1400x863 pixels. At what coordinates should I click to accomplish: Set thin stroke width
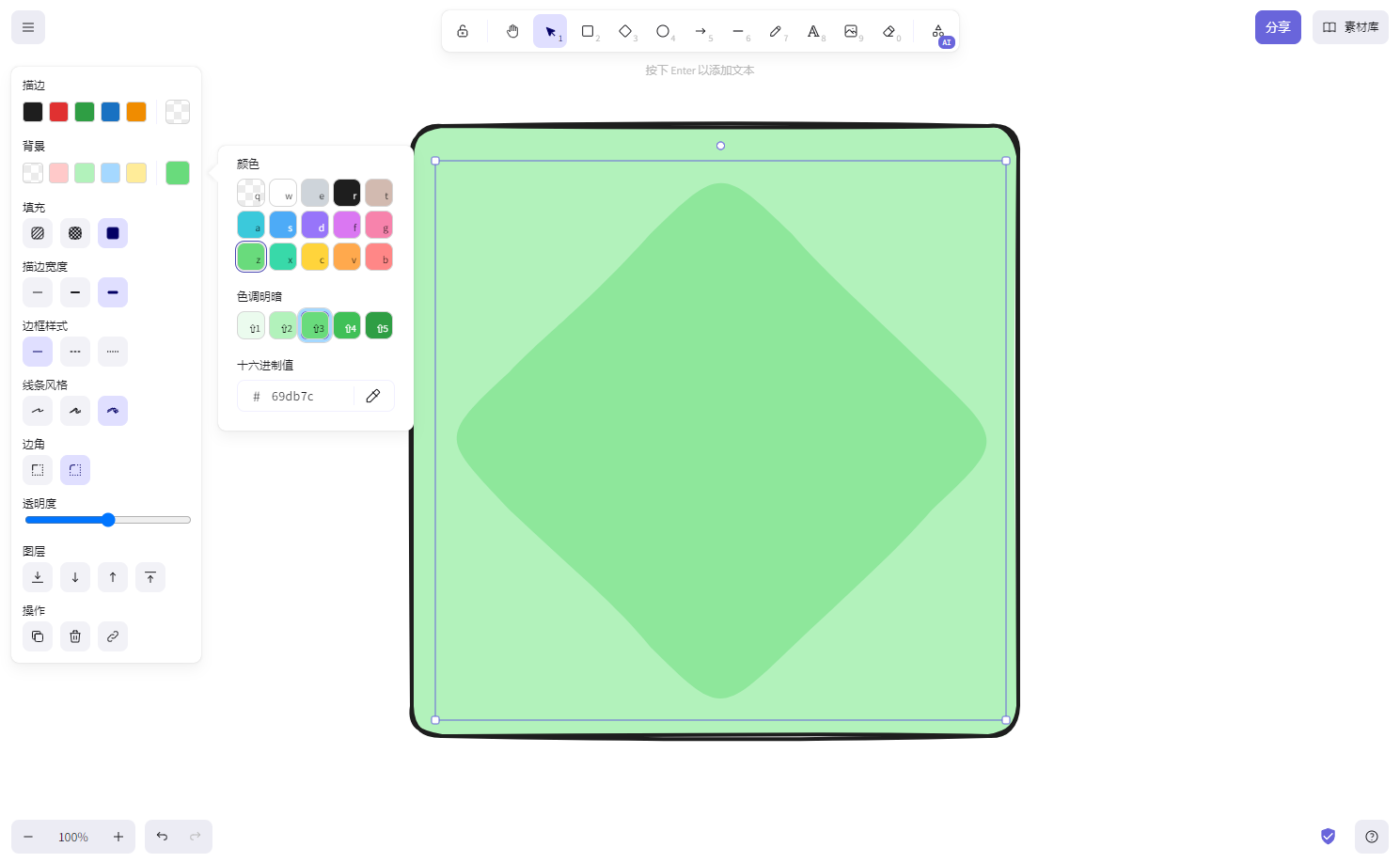coord(38,292)
